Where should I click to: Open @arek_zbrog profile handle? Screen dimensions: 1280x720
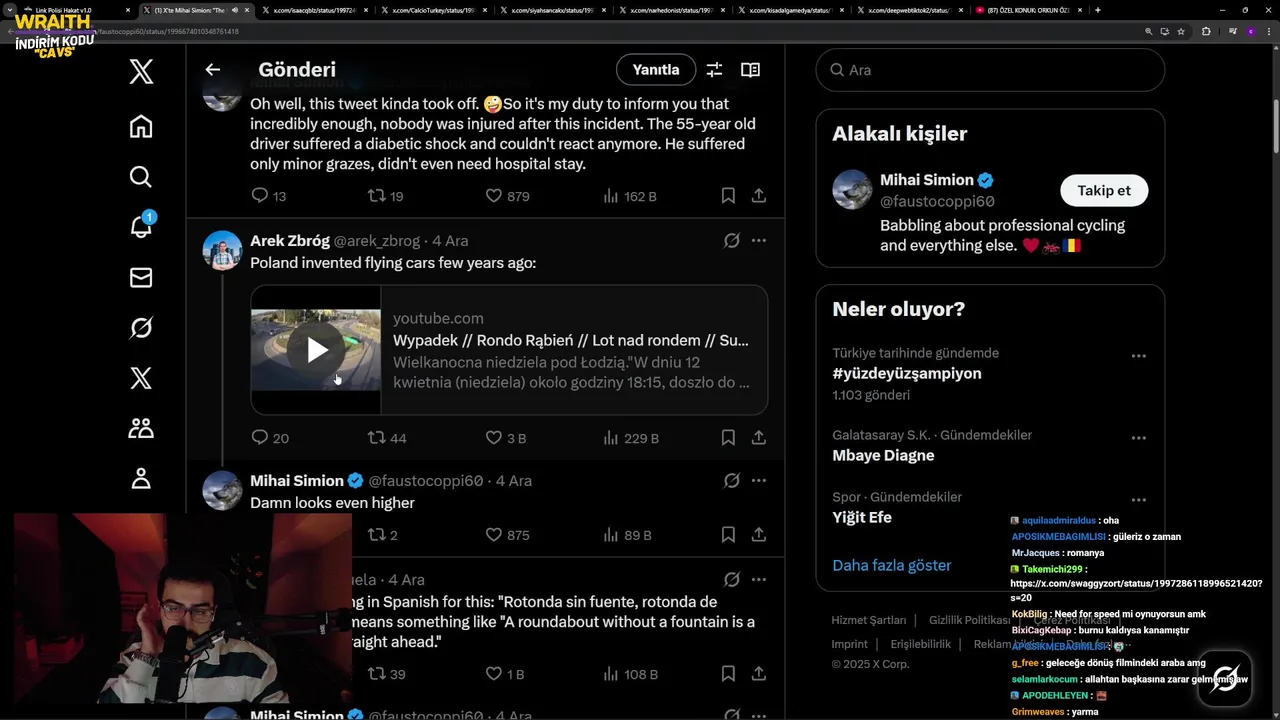[377, 241]
